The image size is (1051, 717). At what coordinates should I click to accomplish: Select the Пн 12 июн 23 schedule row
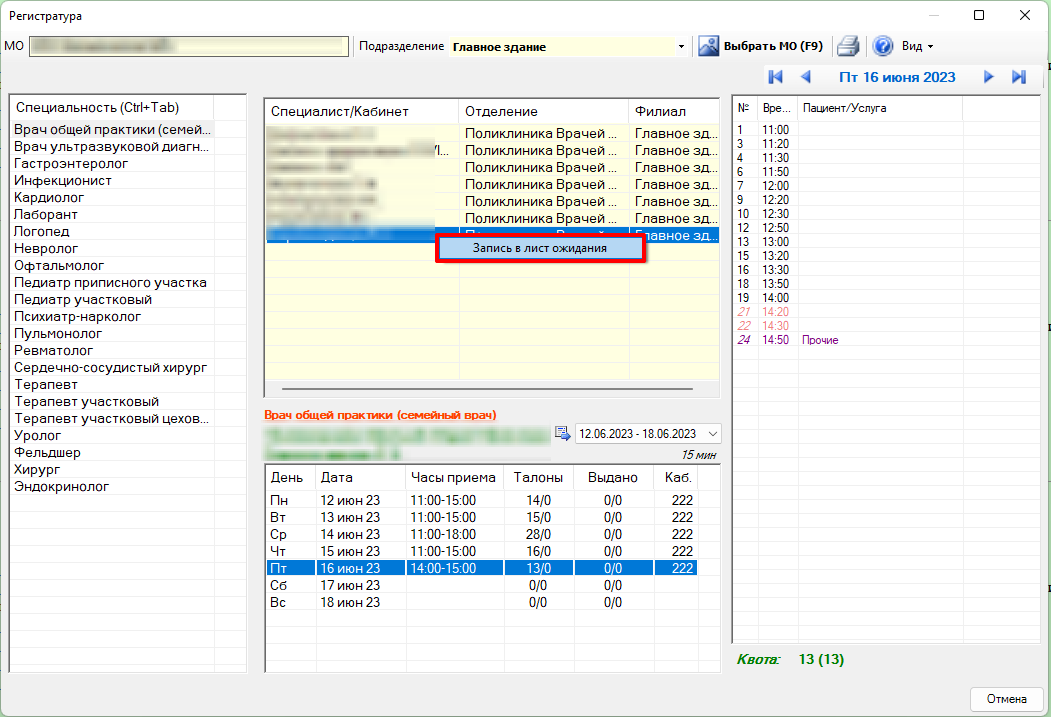[482, 500]
